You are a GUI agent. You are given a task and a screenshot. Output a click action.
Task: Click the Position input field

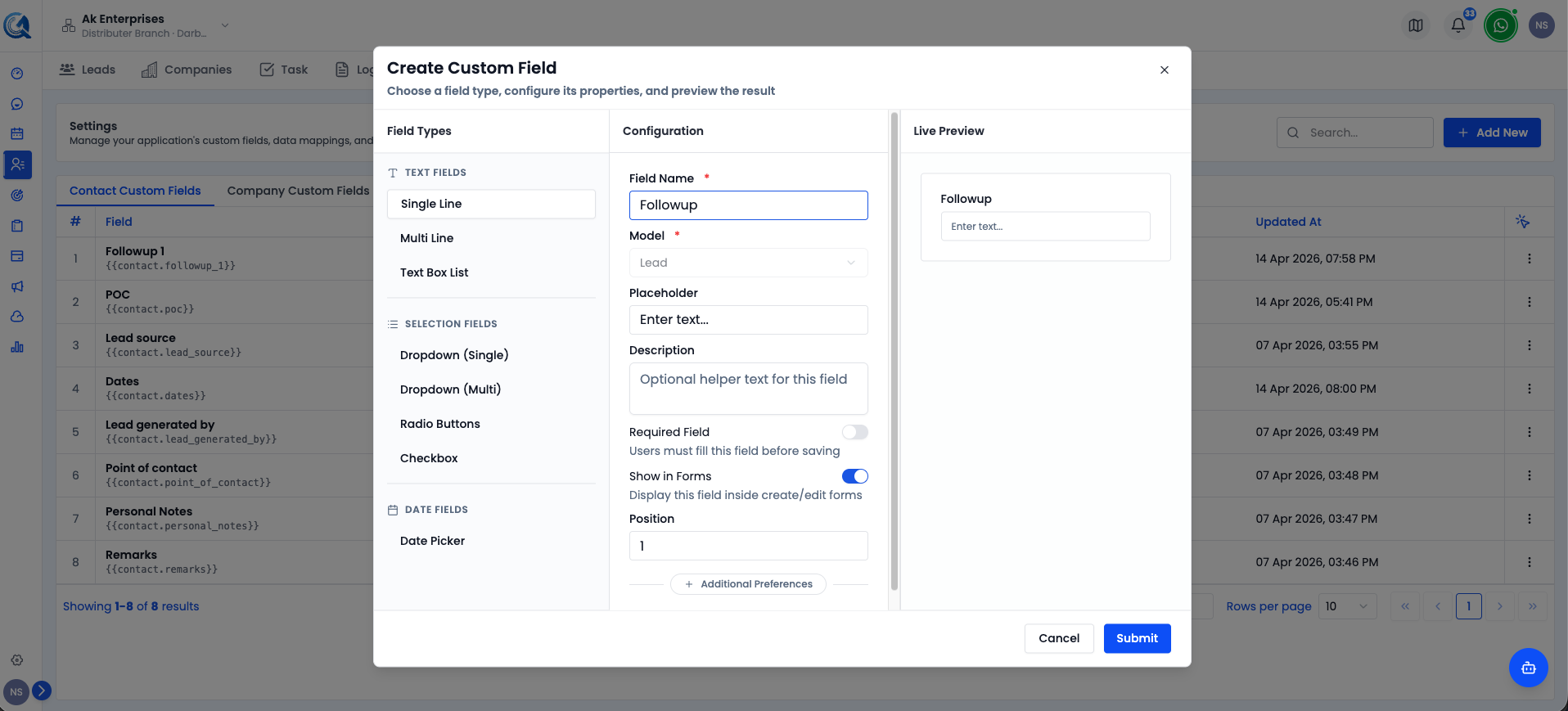pyautogui.click(x=748, y=546)
